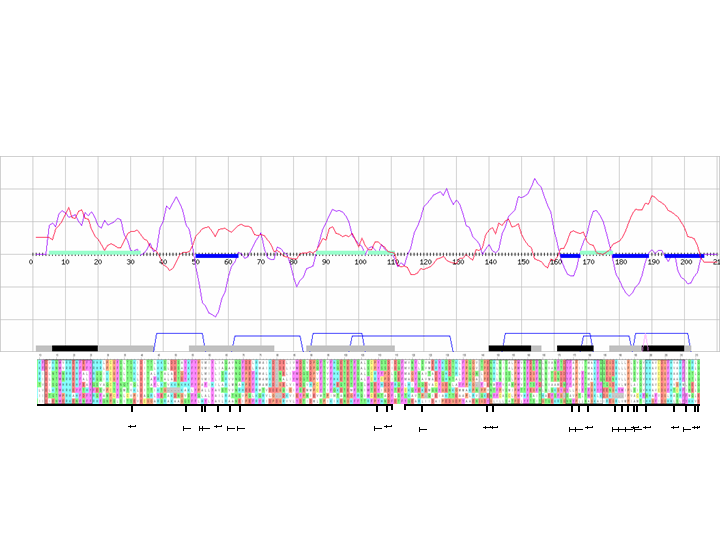Image resolution: width=720 pixels, height=540 pixels.
Task: Click the purple curve's peak near position 125
Action: tap(441, 190)
